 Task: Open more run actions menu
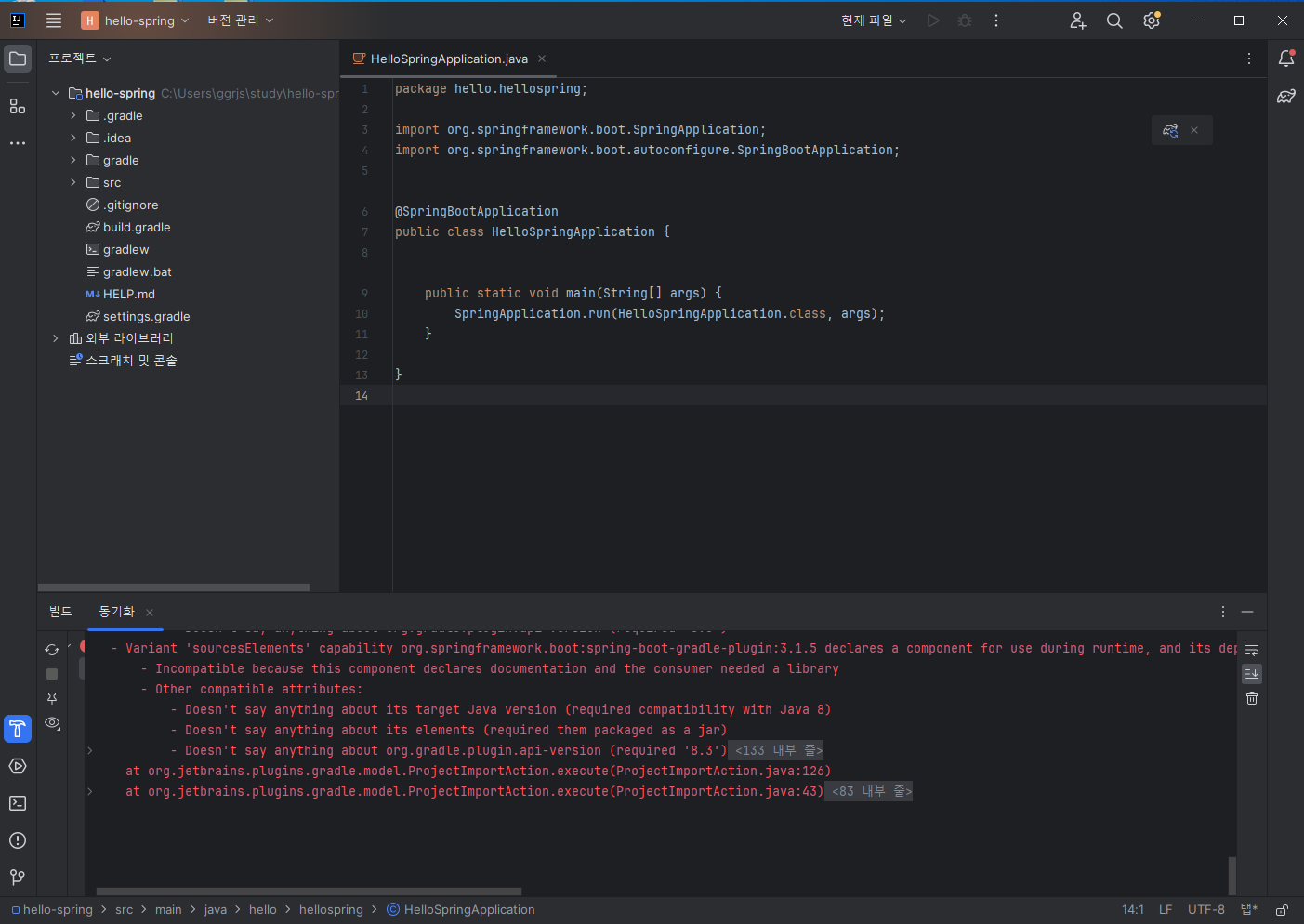[996, 20]
